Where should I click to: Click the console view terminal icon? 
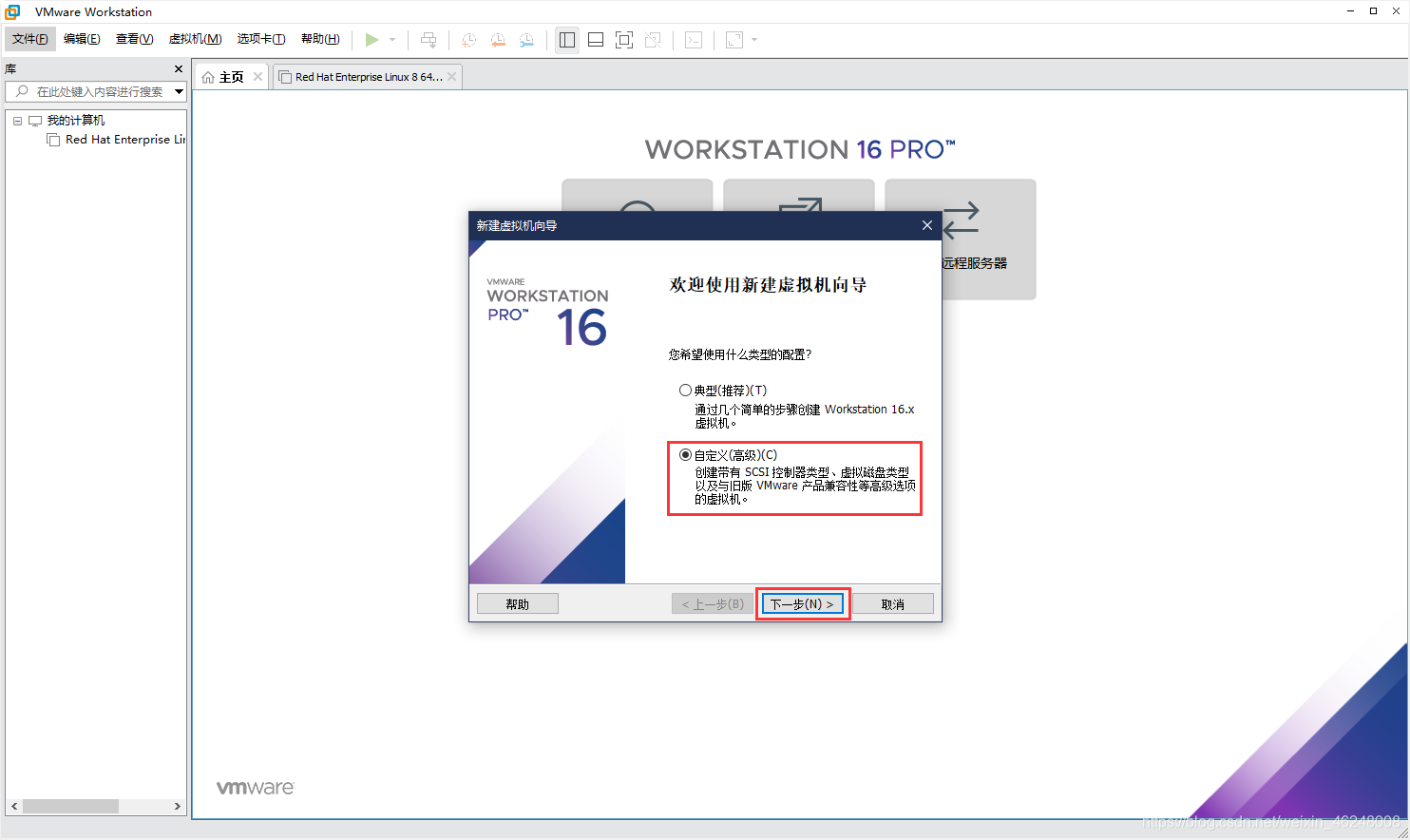(x=694, y=40)
